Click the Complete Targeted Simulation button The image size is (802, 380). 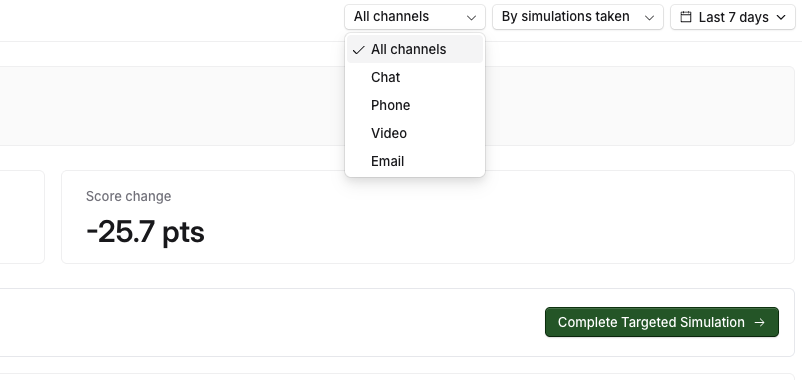[x=662, y=322]
